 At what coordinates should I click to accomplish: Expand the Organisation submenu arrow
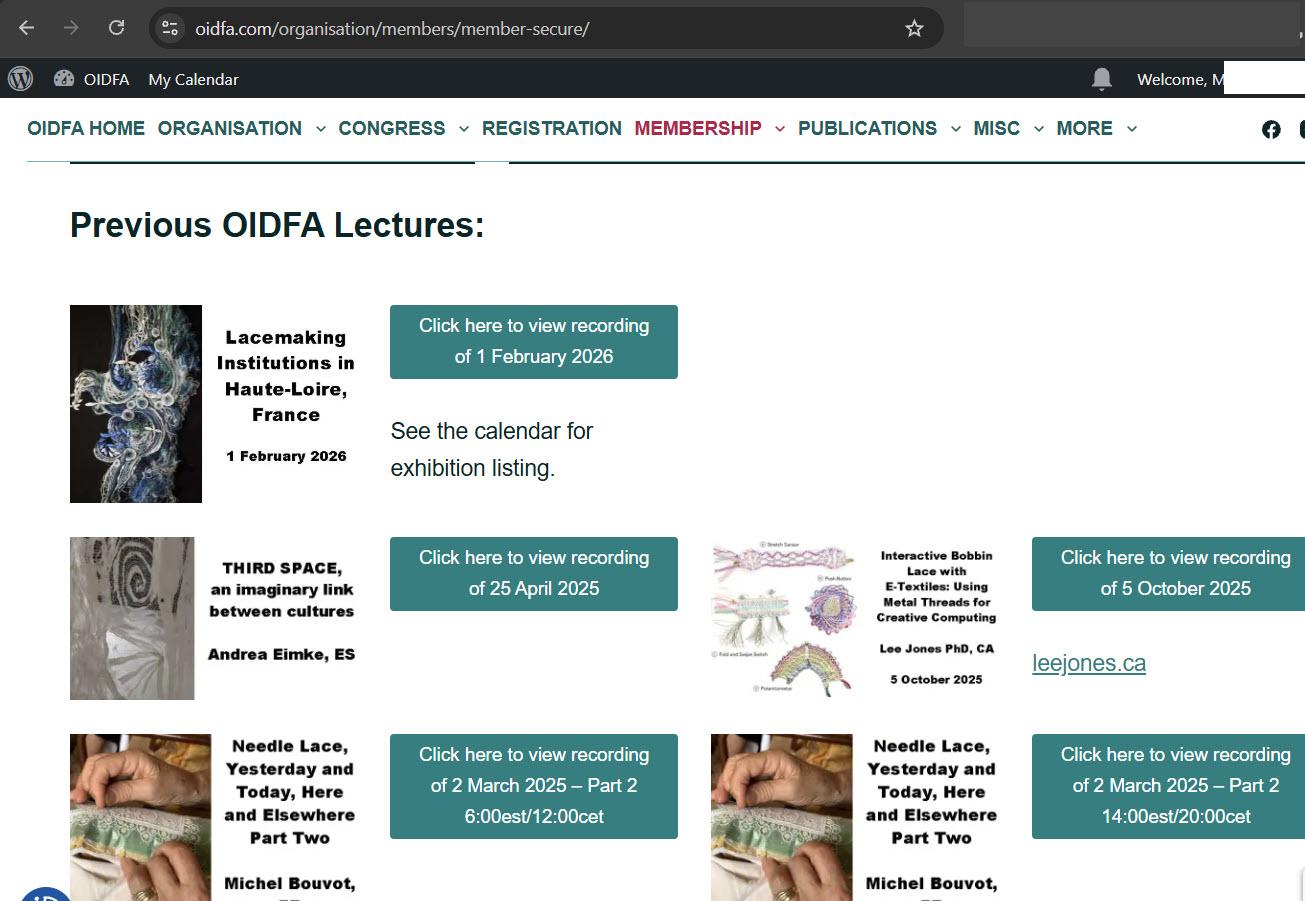[x=320, y=129]
